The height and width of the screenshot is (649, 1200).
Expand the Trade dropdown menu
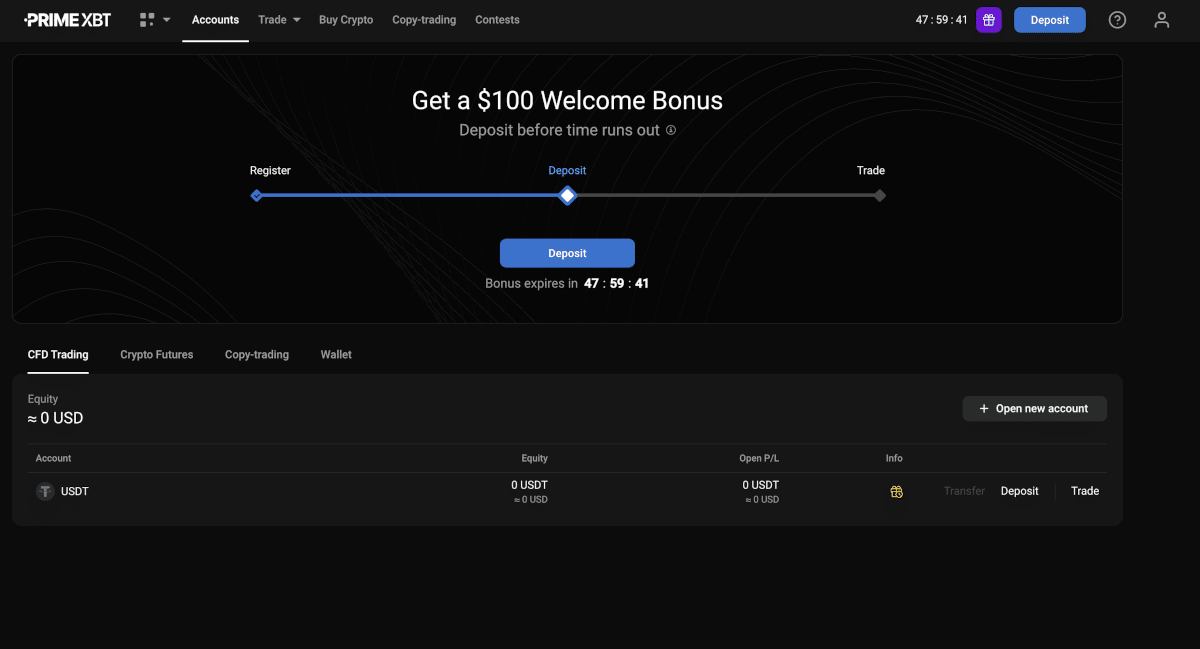tap(279, 20)
